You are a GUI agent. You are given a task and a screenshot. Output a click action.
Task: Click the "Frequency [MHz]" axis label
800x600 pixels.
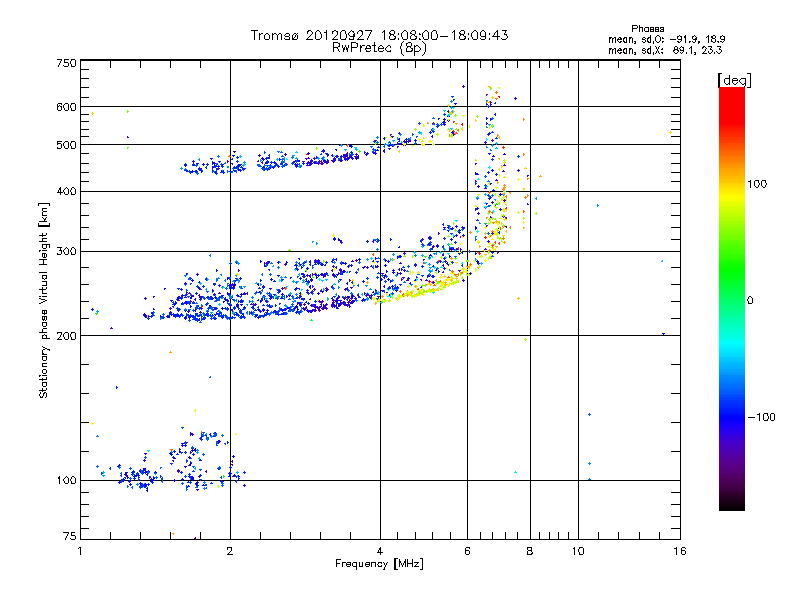[379, 564]
